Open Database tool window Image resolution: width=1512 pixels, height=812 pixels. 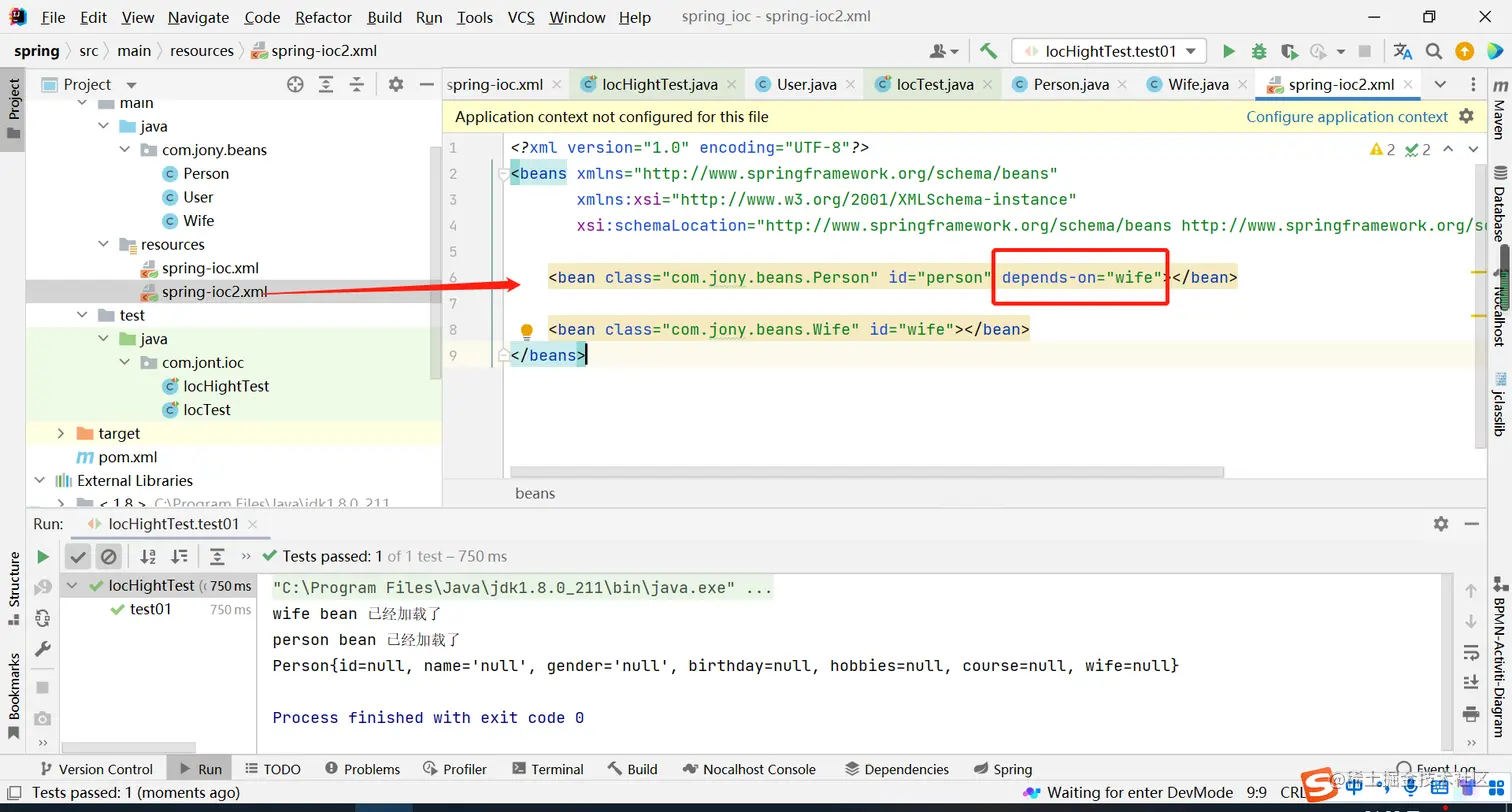pyautogui.click(x=1499, y=205)
